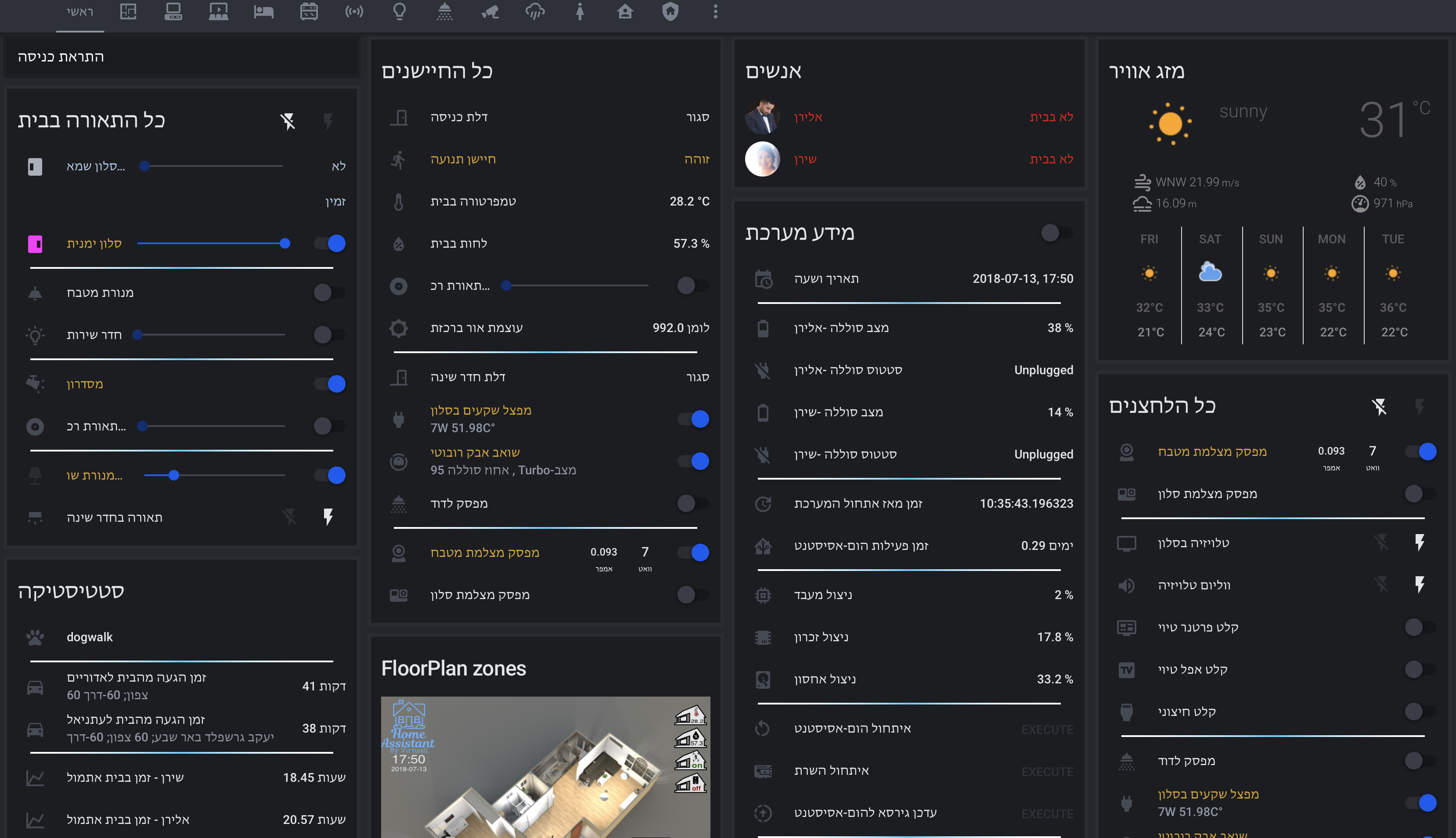Open the three-dot overflow menu
The height and width of the screenshot is (838, 1456).
(x=715, y=11)
